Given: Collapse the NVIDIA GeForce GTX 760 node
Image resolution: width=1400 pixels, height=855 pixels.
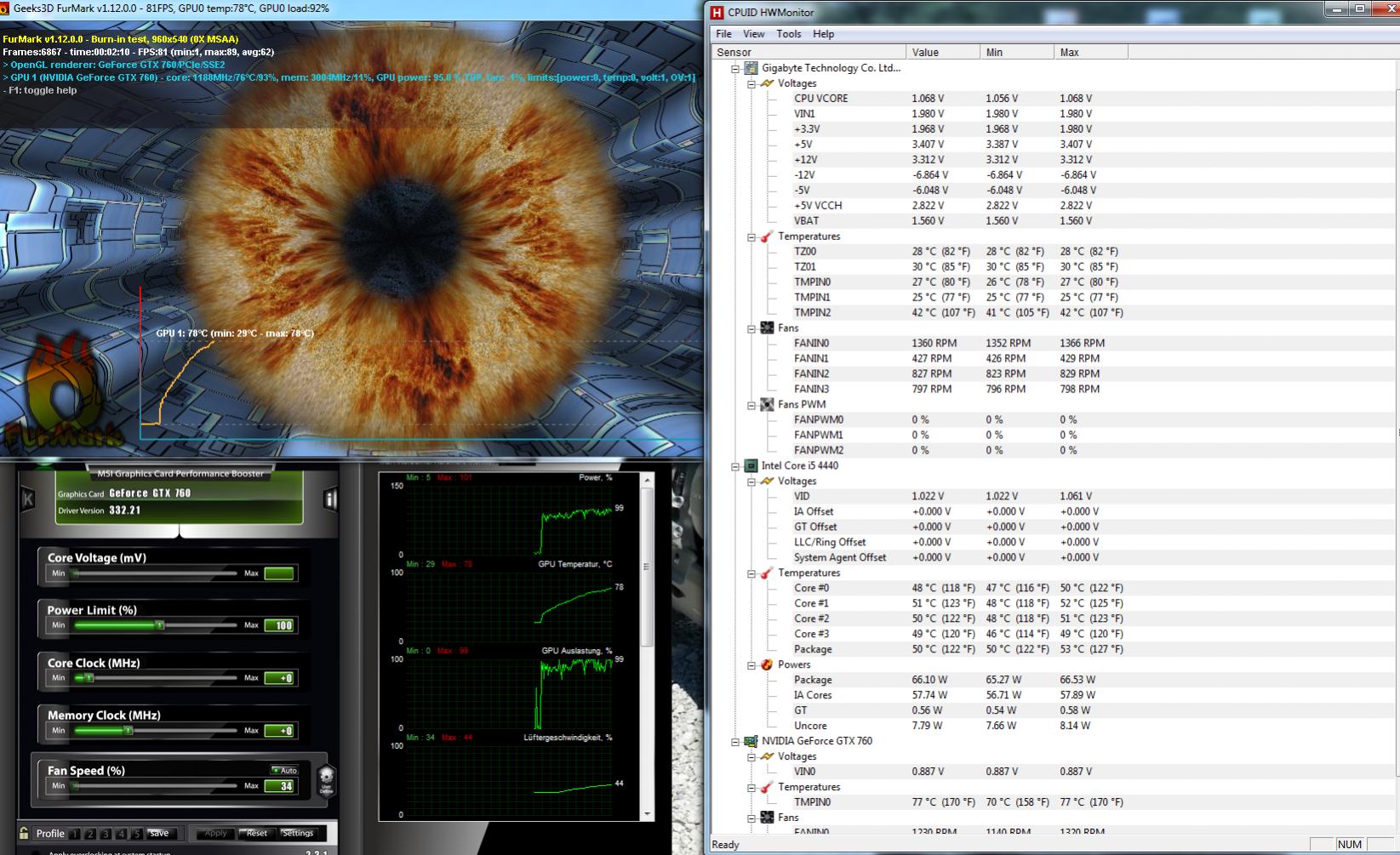Looking at the screenshot, I should tap(735, 743).
